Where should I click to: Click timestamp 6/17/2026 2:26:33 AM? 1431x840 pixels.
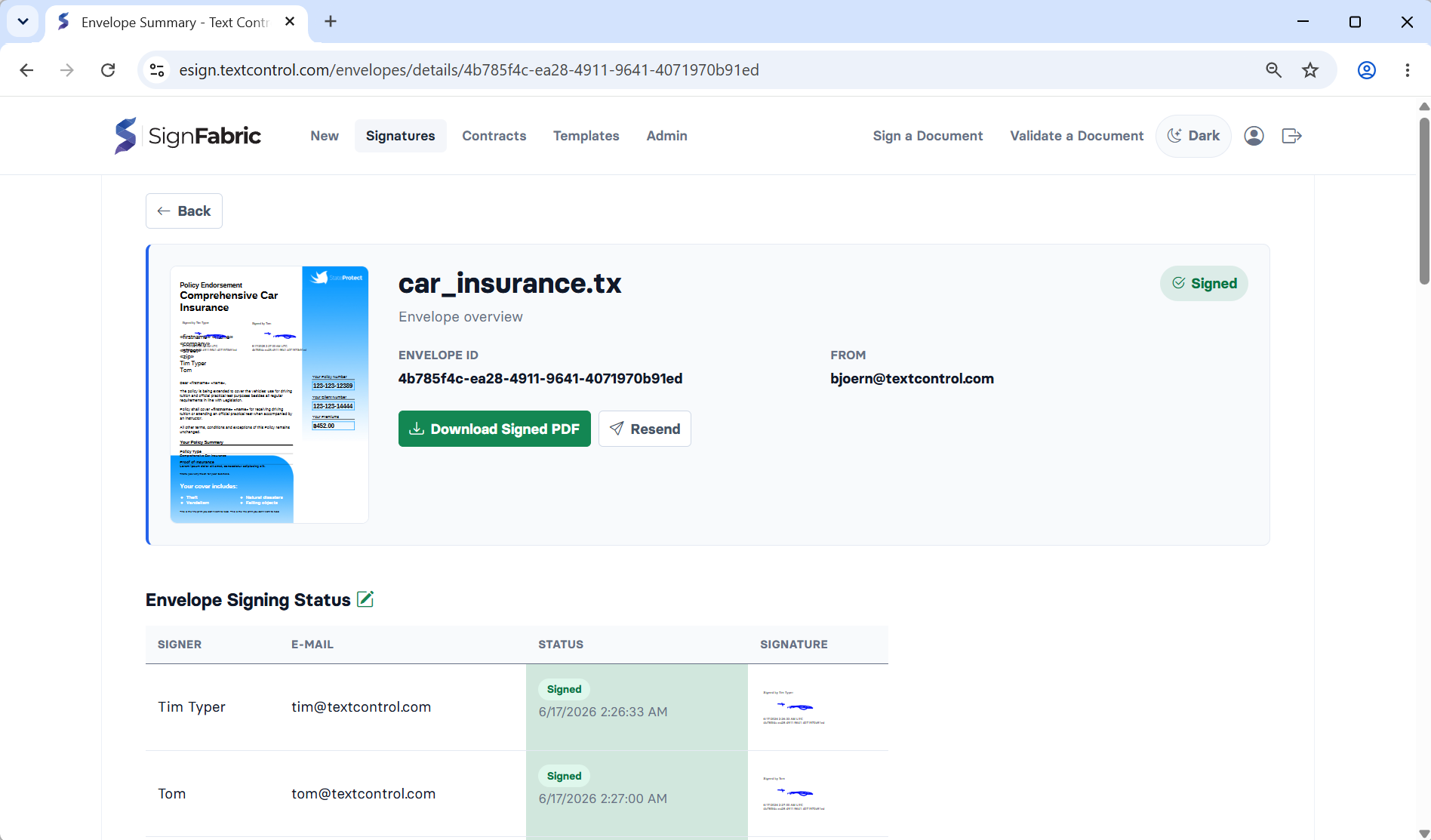point(603,712)
